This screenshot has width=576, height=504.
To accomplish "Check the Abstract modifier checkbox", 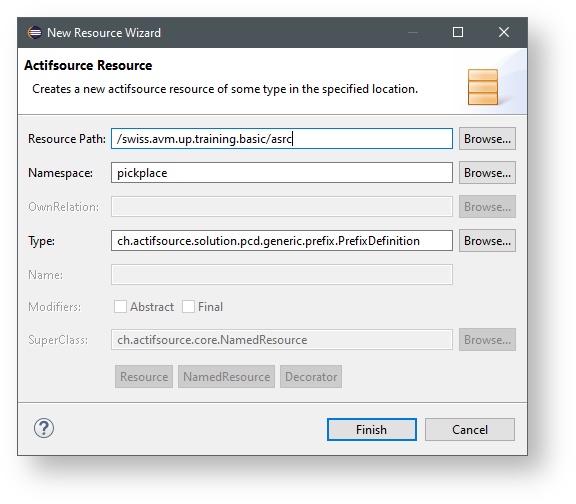I will click(120, 306).
